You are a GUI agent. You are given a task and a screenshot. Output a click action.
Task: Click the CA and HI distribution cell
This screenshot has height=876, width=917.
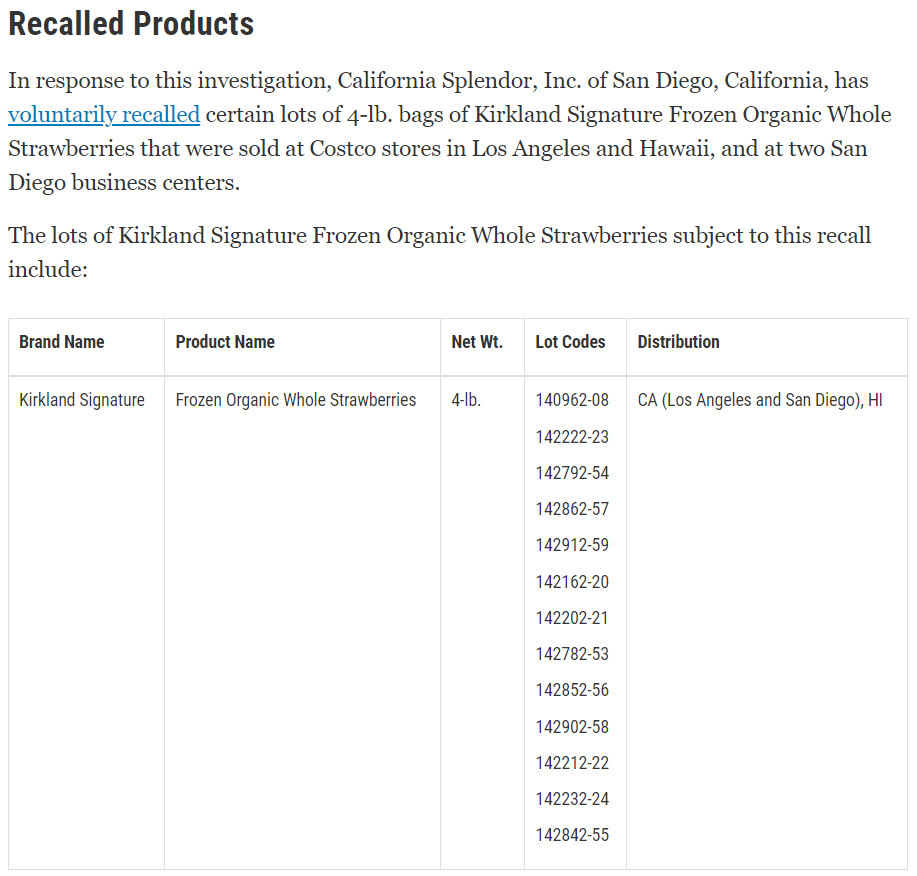(760, 400)
